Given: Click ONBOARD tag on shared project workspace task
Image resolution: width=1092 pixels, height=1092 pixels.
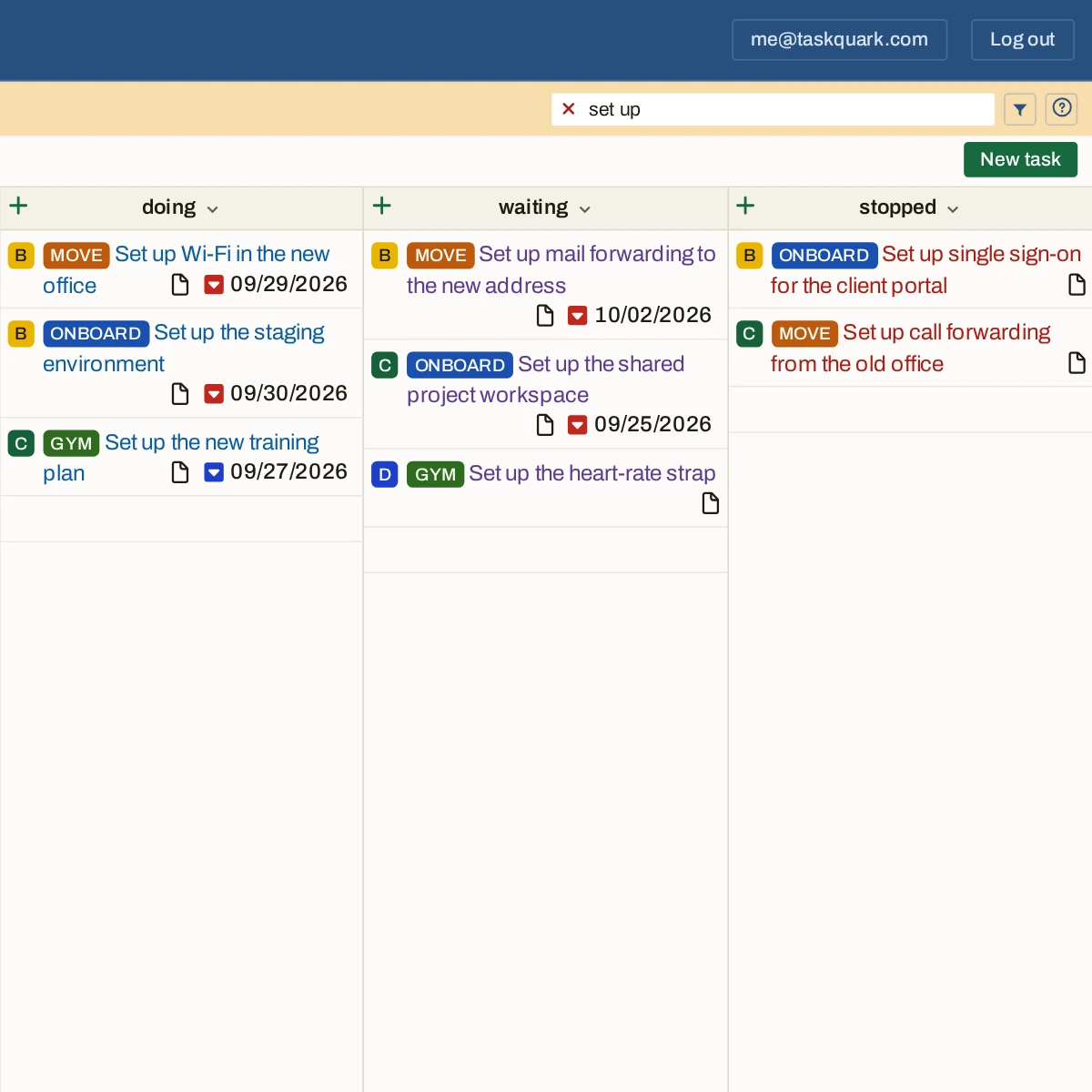Looking at the screenshot, I should coord(460,365).
